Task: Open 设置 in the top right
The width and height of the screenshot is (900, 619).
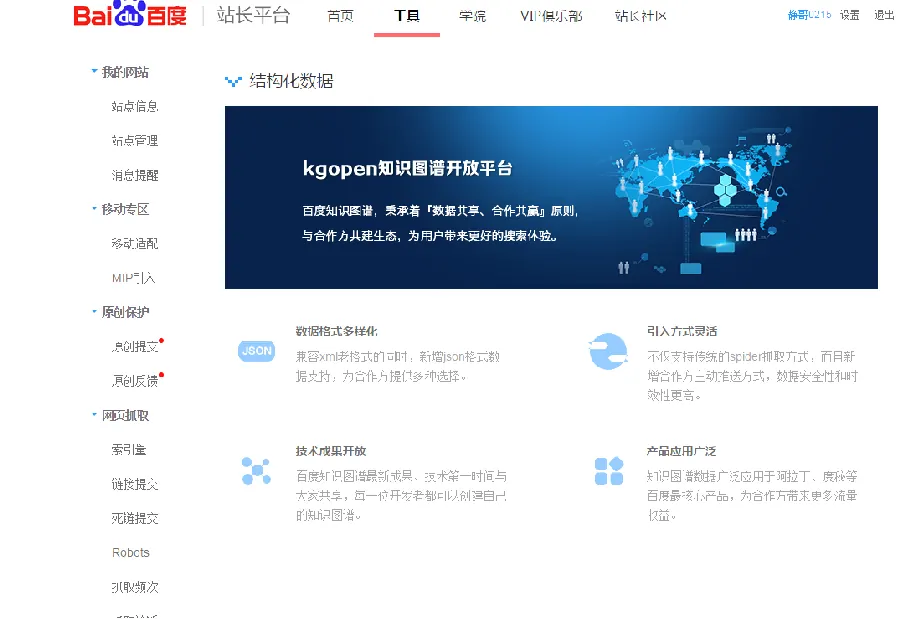Action: pos(849,15)
